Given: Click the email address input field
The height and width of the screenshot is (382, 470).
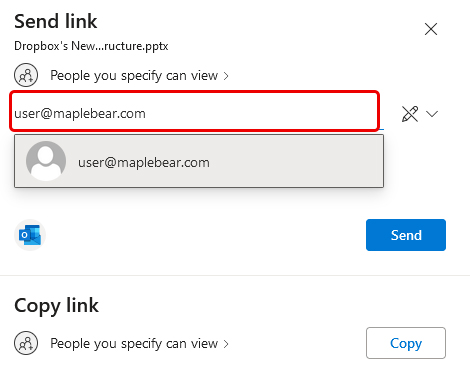Looking at the screenshot, I should coord(195,111).
